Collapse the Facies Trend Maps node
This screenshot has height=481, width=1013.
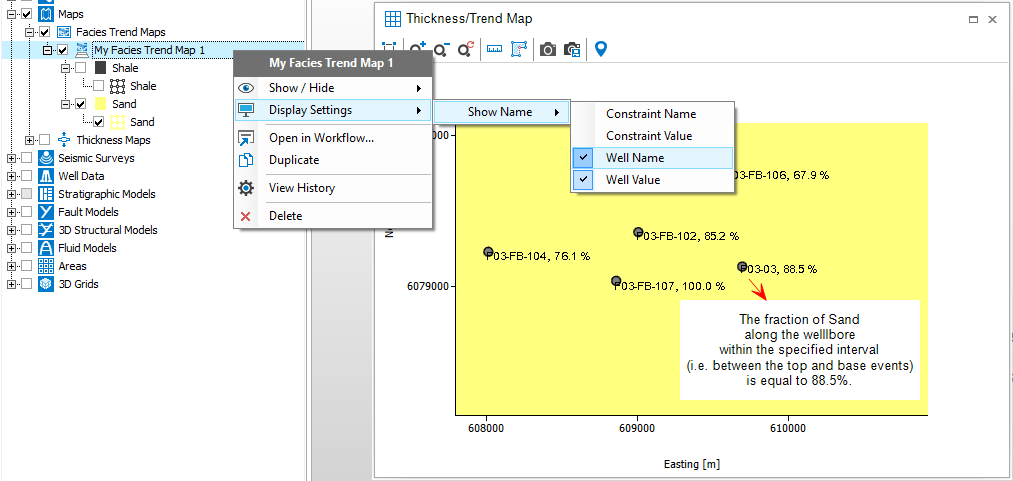click(x=30, y=32)
